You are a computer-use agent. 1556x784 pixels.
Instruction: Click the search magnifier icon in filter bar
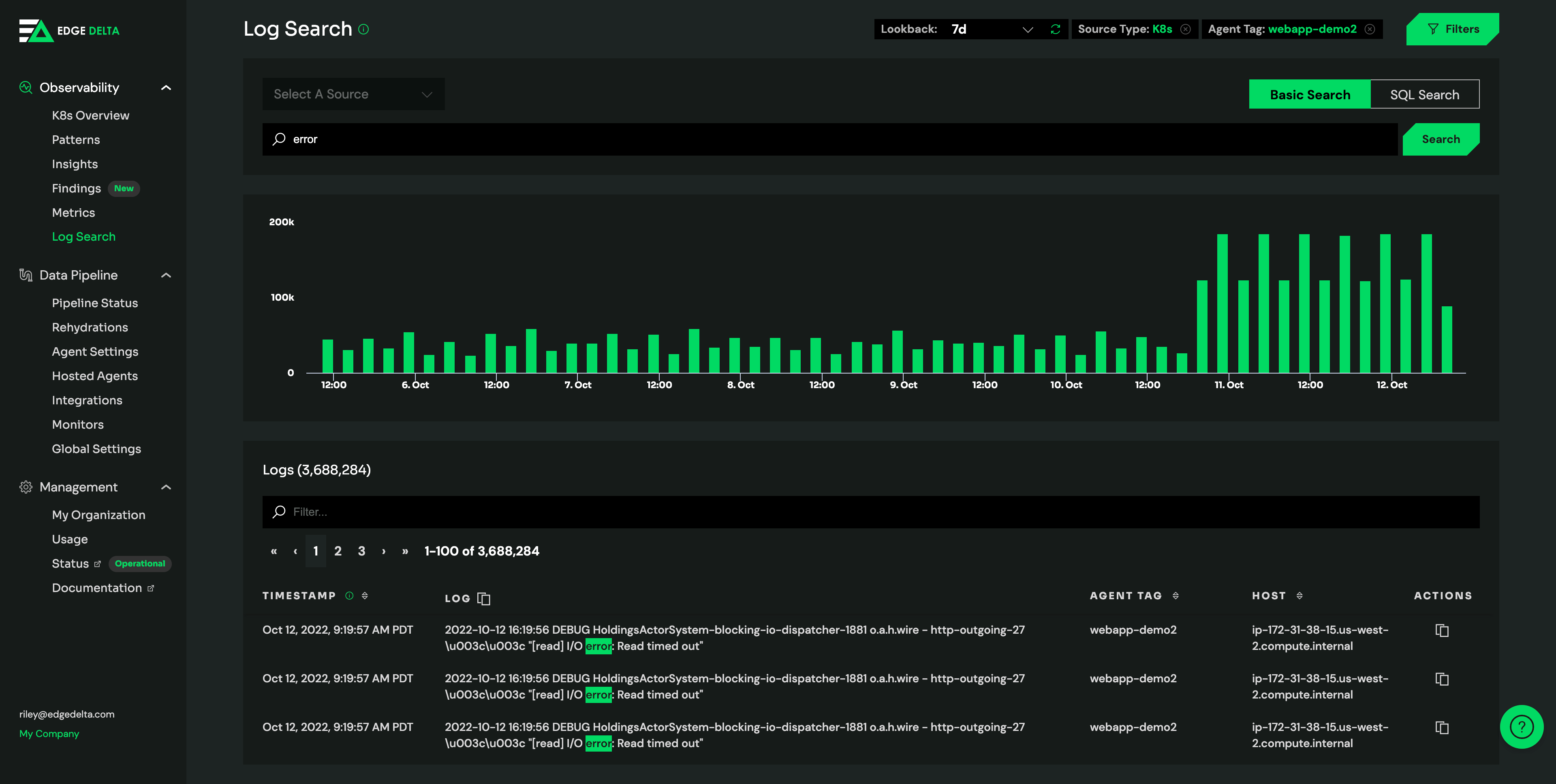coord(279,511)
